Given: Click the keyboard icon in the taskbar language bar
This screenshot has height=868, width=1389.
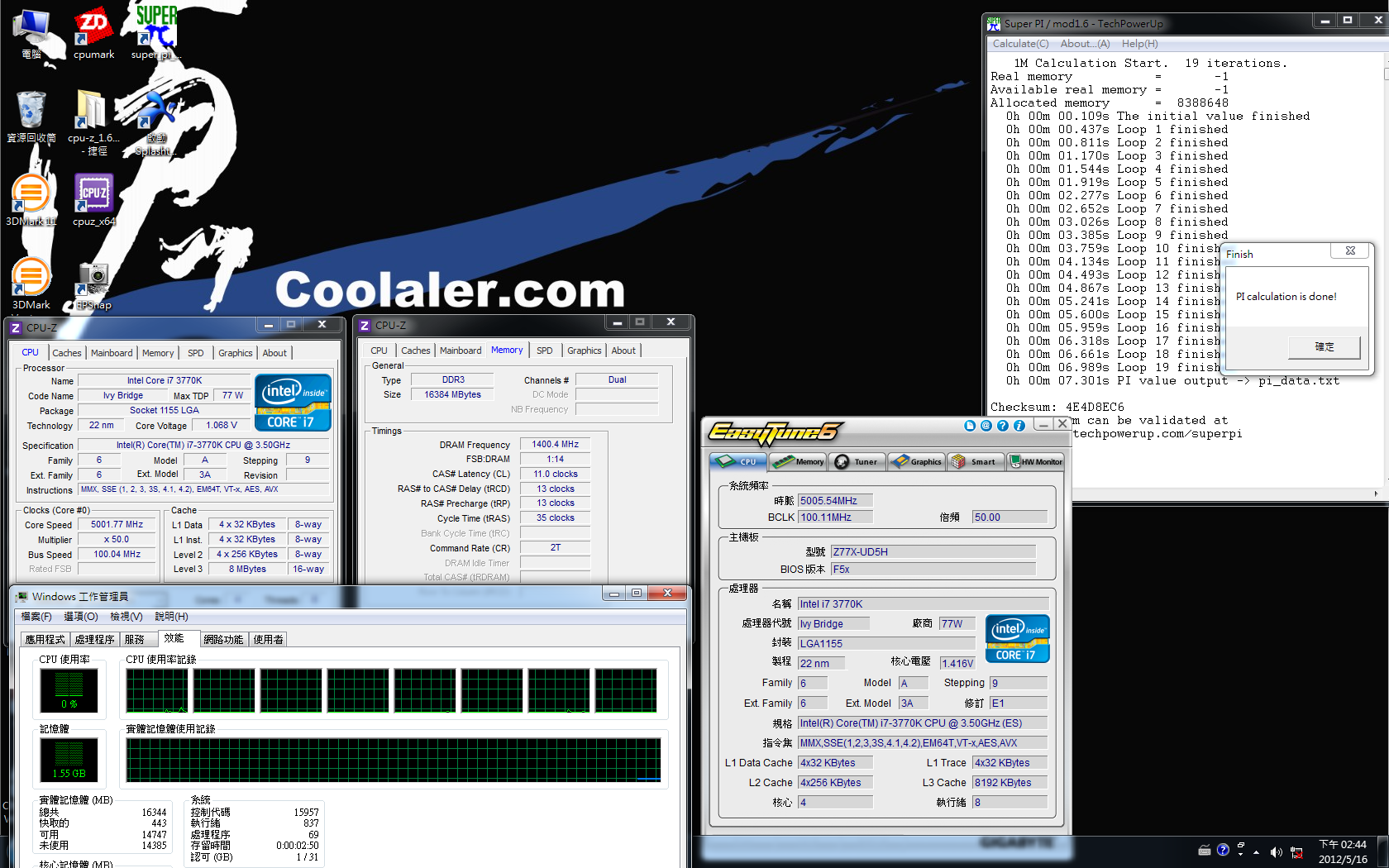Looking at the screenshot, I should pos(1205,850).
